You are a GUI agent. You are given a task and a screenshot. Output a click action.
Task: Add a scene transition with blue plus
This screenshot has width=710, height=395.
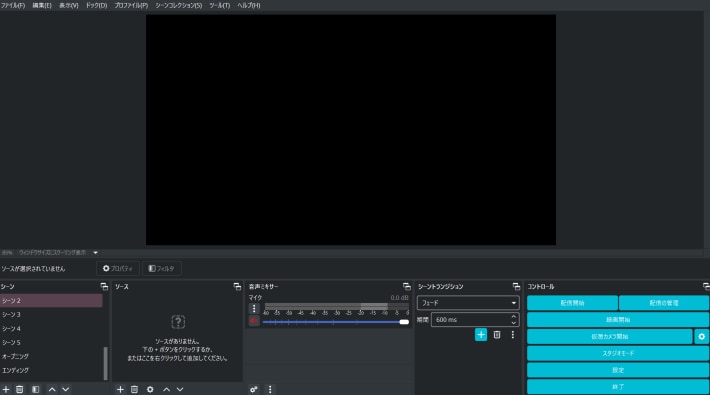point(481,335)
